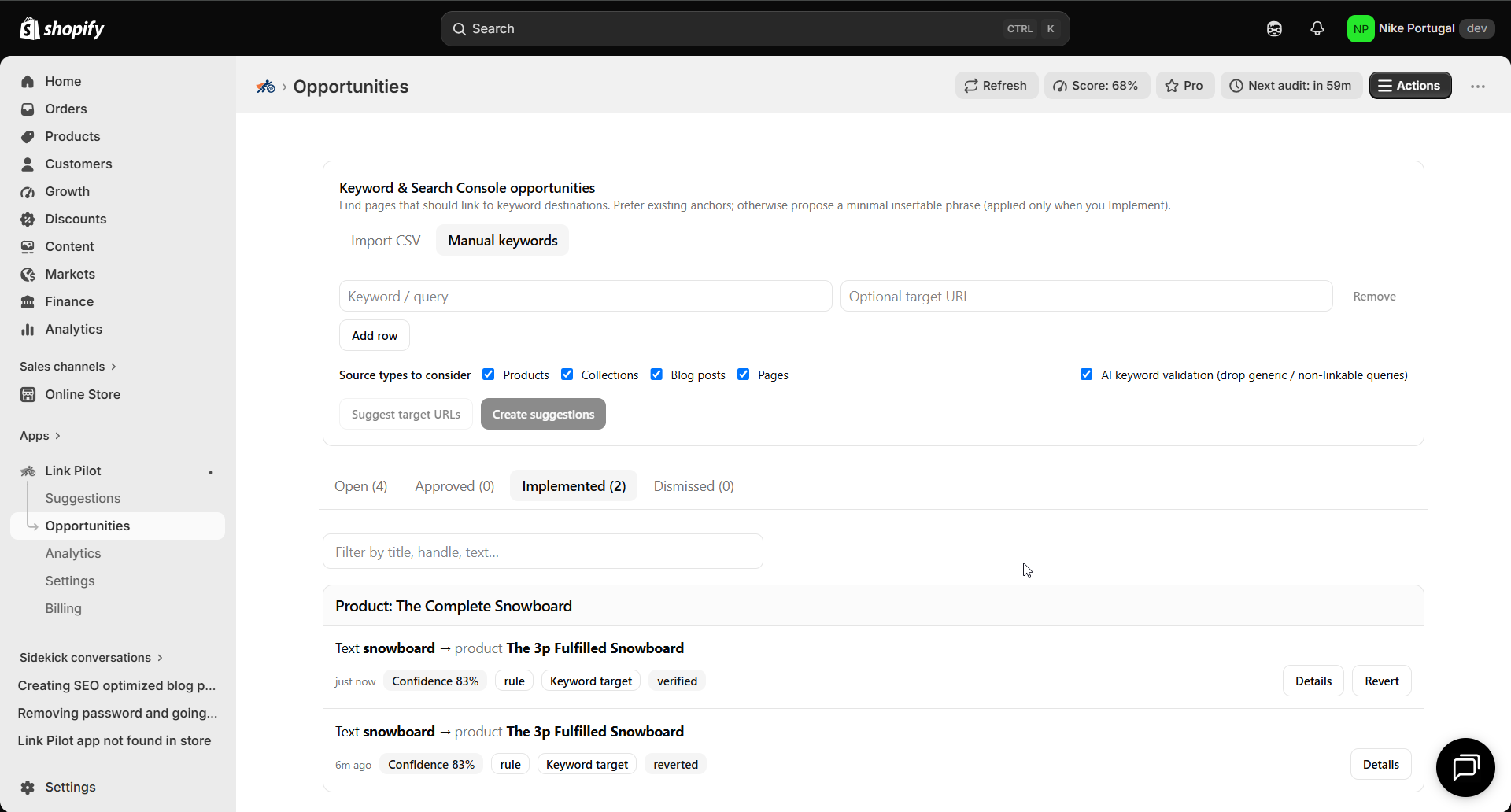1511x812 pixels.
Task: Expand Sidekick conversations list
Action: pos(91,658)
